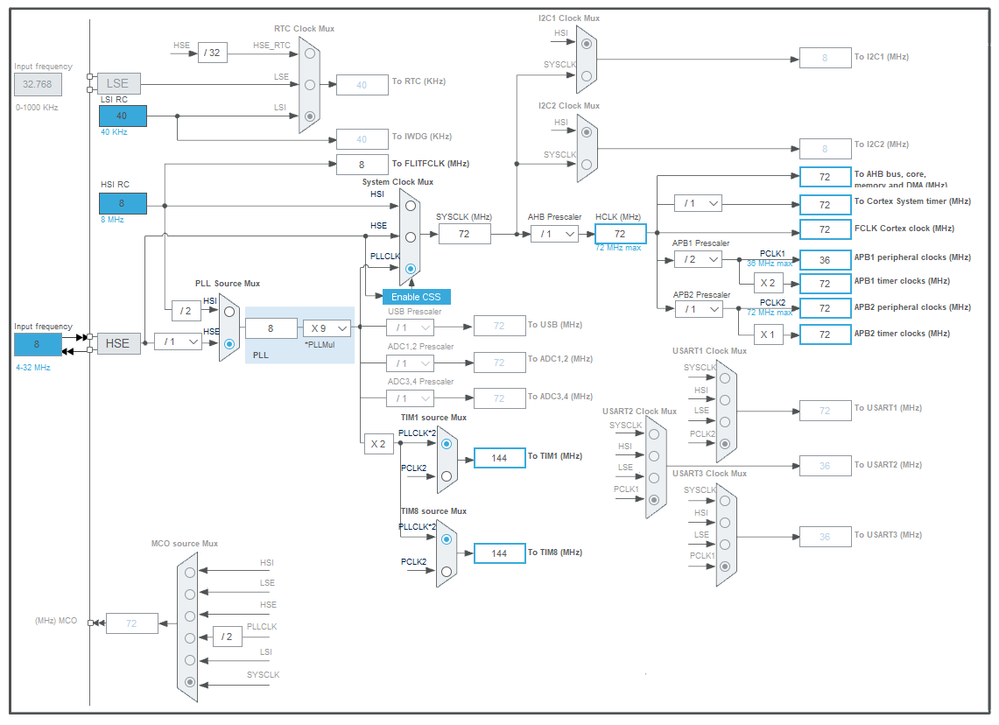The width and height of the screenshot is (999, 725).
Task: Select HSI in I2C2 Clock Mux
Action: tap(586, 133)
